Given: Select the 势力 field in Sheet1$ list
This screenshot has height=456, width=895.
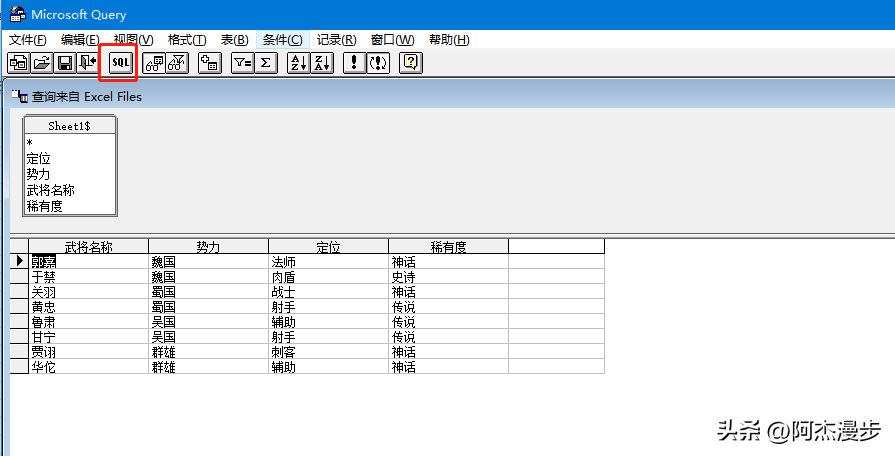Looking at the screenshot, I should point(70,175).
